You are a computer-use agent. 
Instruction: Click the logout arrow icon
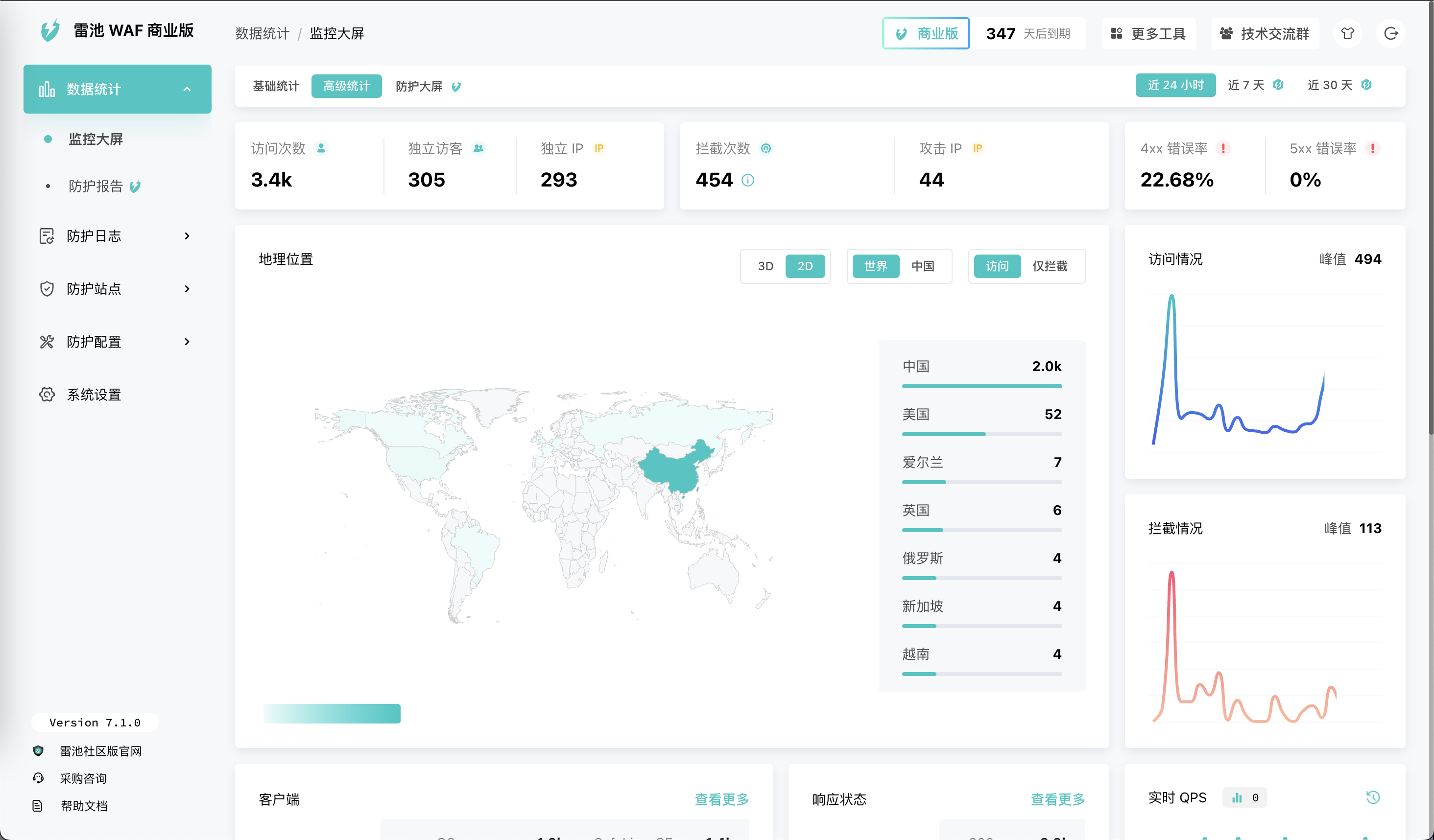[1390, 34]
